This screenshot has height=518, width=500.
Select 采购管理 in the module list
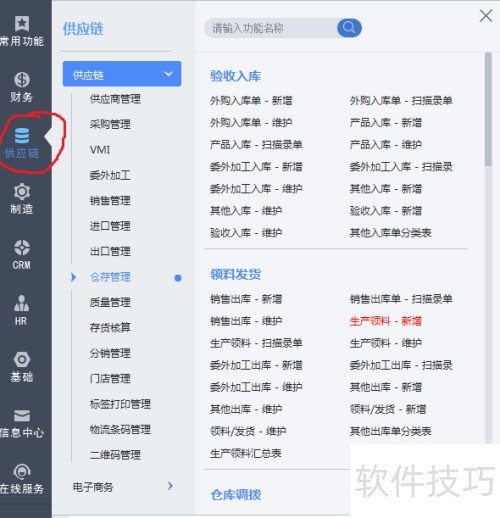[x=110, y=124]
